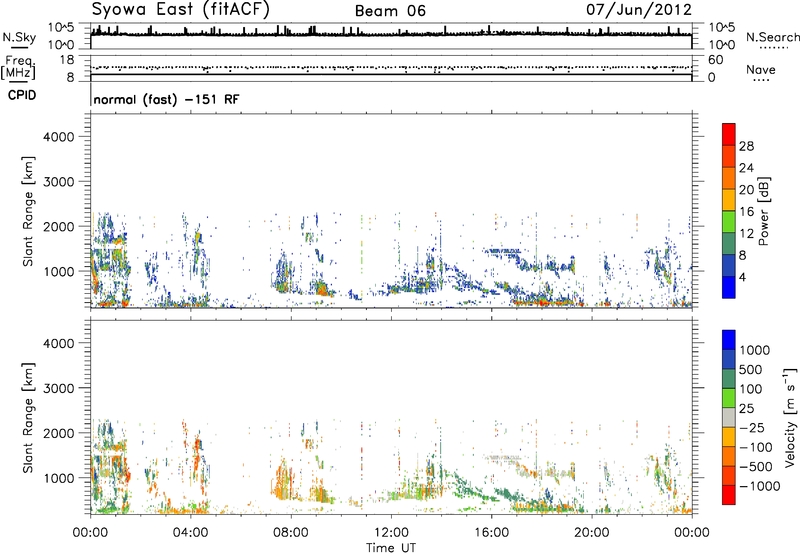Viewport: 800px width, 554px height.
Task: Click the '12:00' time axis label
Action: [391, 533]
